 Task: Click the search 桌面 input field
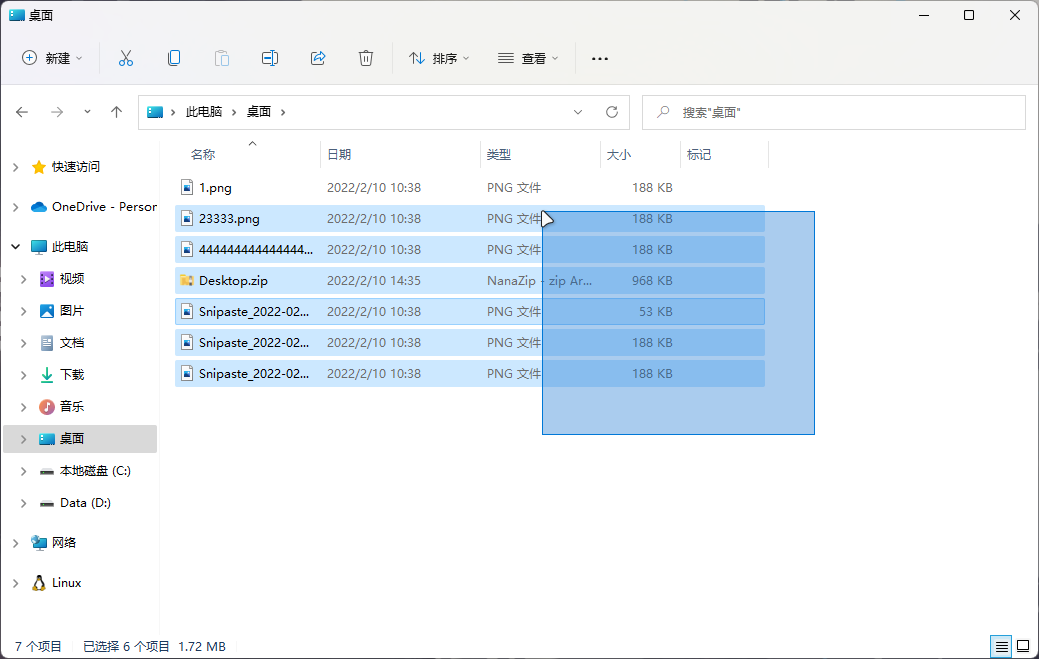pos(834,112)
